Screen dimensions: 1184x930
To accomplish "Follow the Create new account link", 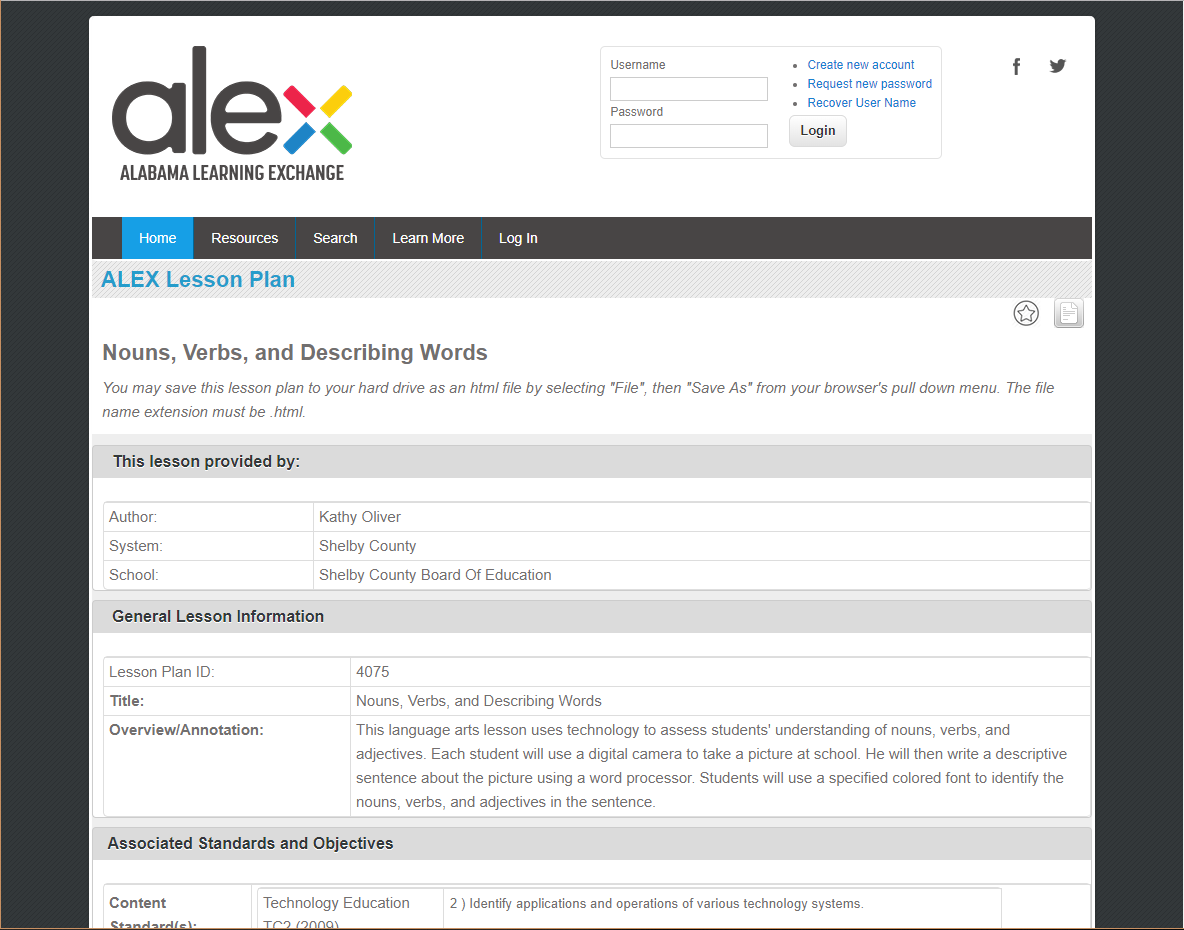I will pos(860,64).
